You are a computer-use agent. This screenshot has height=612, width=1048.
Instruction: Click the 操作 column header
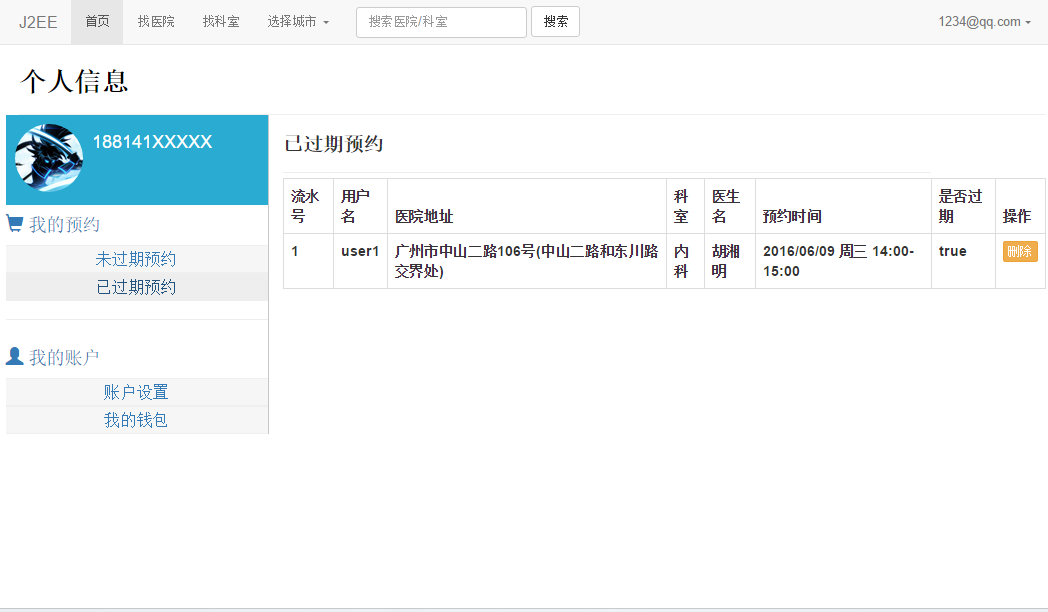point(1020,206)
